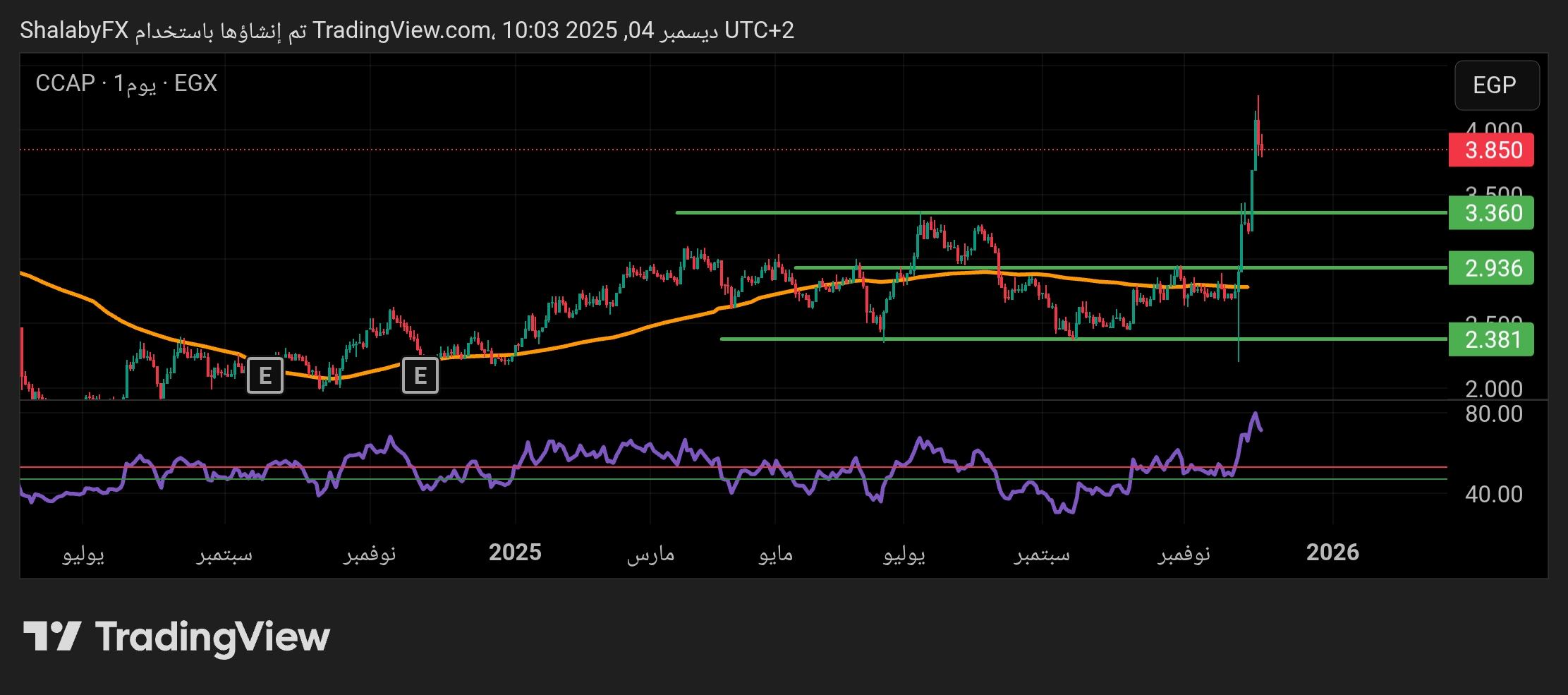Select the green 3.360 price level label

point(1491,213)
